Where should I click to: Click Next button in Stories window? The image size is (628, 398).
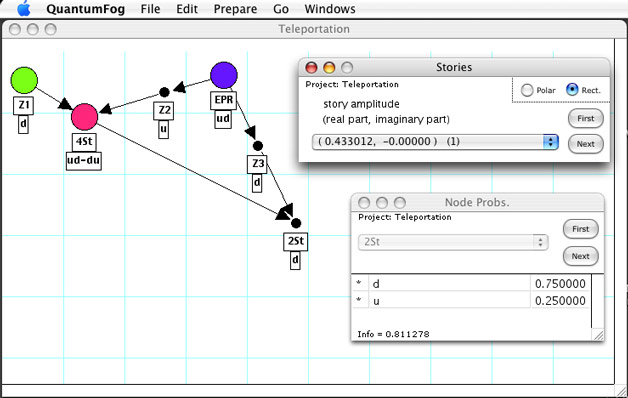point(586,144)
